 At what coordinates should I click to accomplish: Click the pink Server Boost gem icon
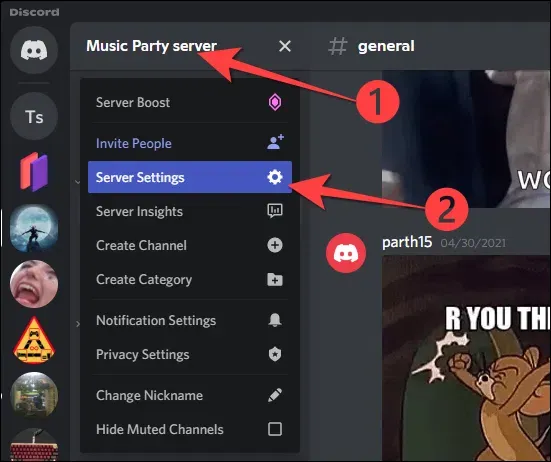(275, 102)
